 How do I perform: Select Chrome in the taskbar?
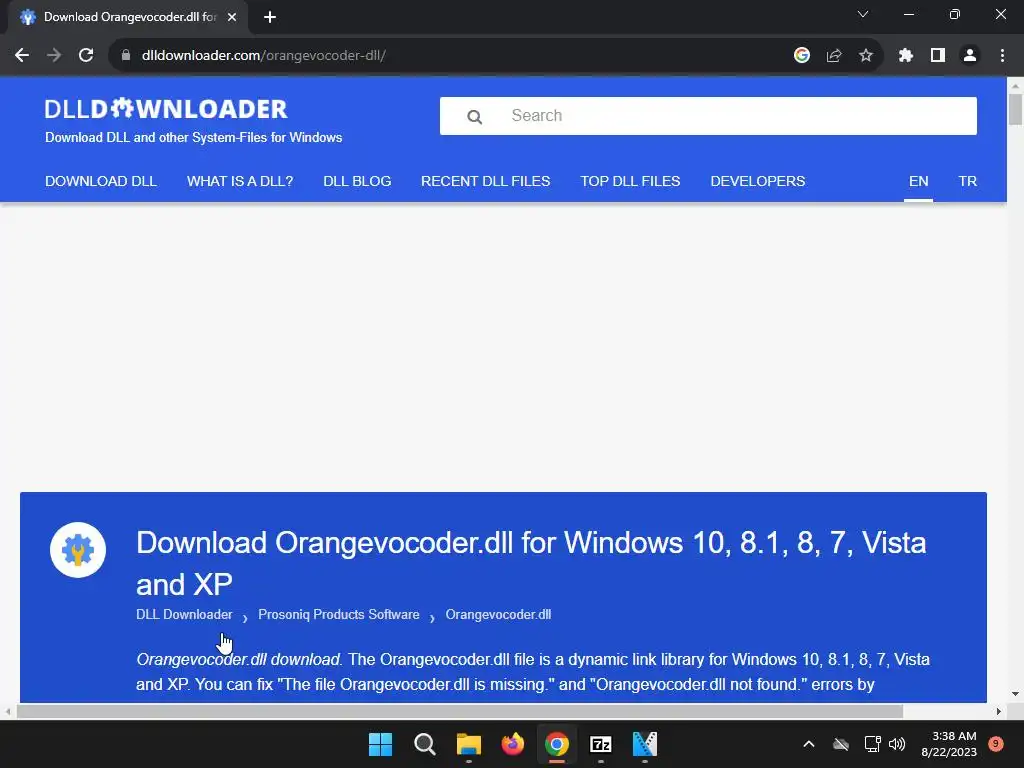point(556,744)
